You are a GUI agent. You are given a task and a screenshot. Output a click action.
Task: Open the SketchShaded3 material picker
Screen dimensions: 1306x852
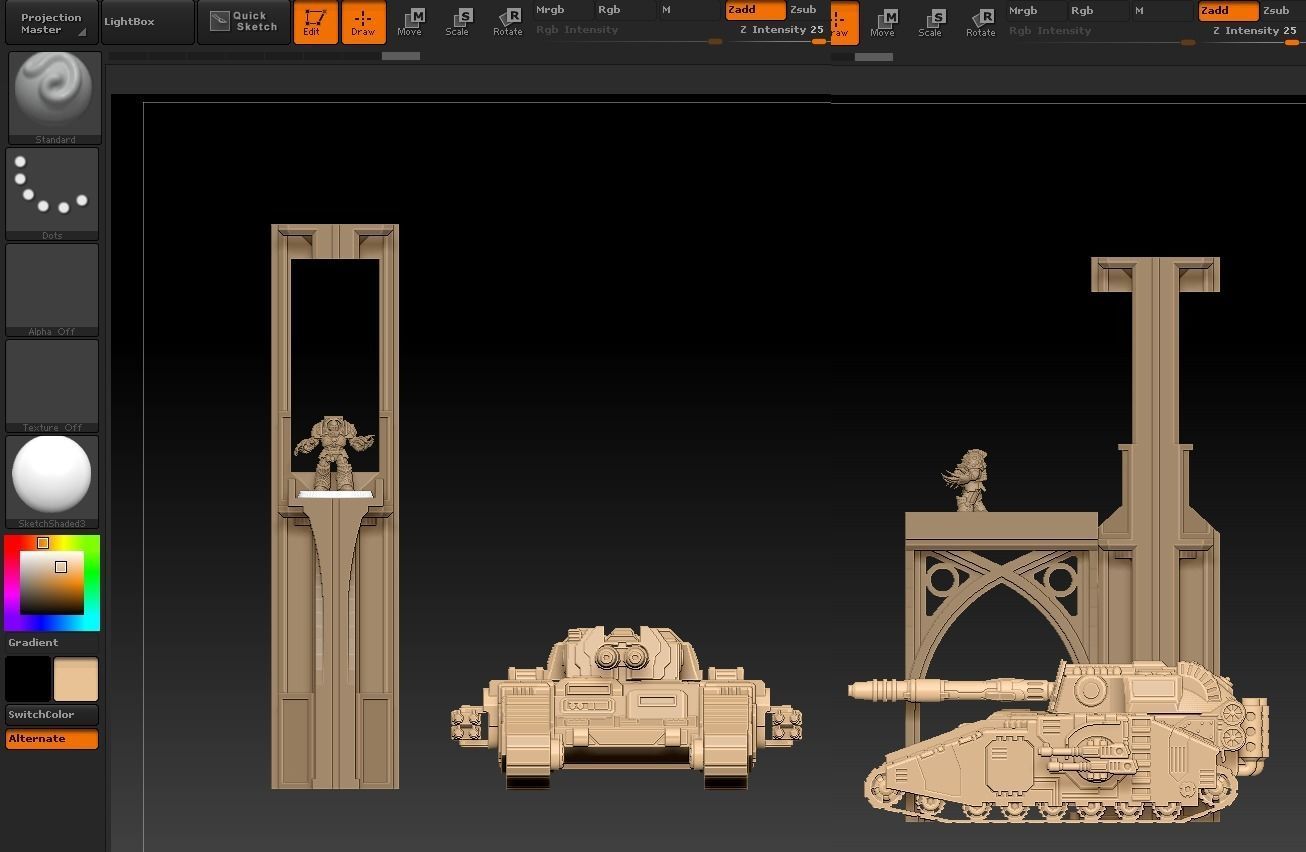pos(52,482)
